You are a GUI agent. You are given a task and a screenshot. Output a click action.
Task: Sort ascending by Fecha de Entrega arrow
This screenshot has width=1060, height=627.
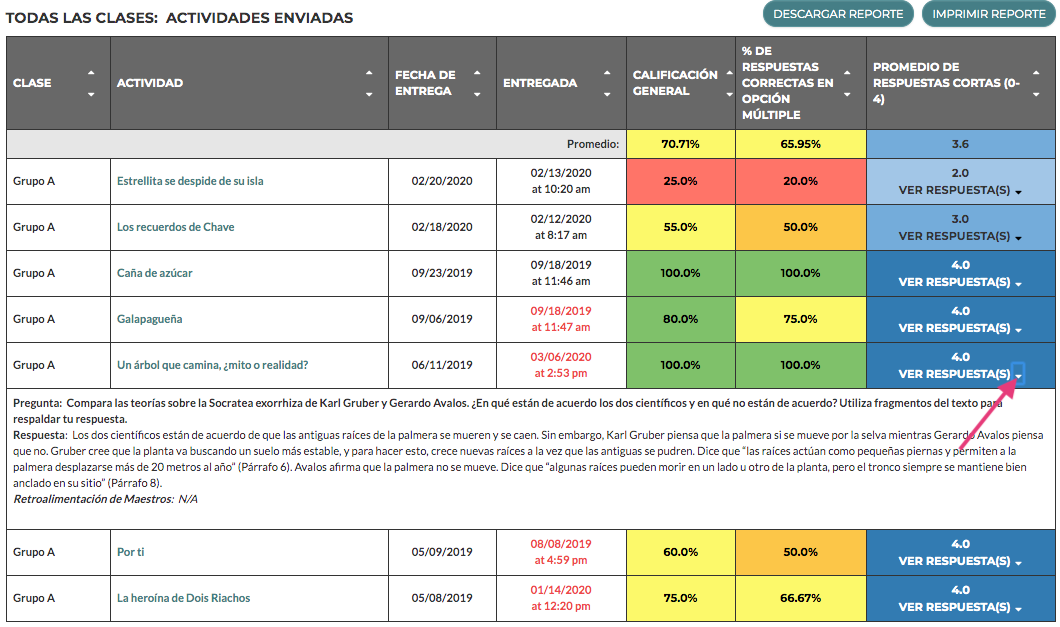(477, 72)
